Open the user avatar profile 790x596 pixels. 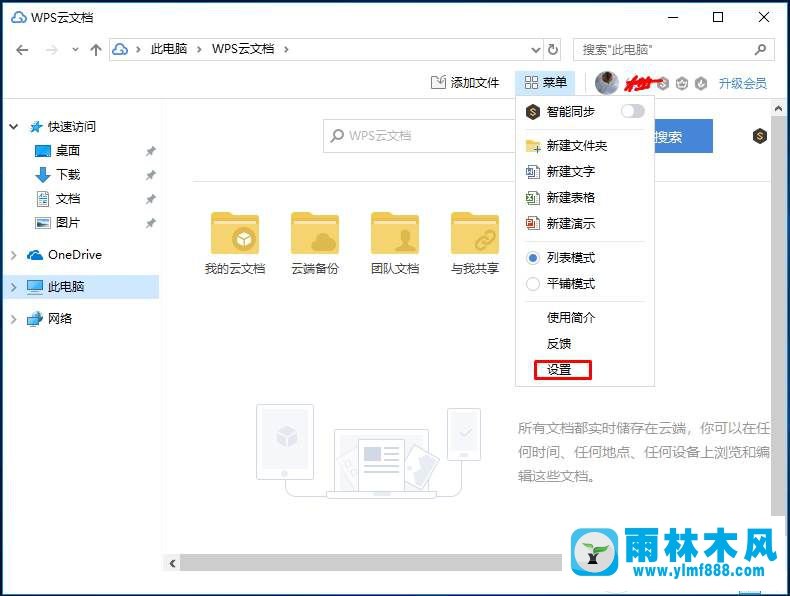click(x=607, y=83)
